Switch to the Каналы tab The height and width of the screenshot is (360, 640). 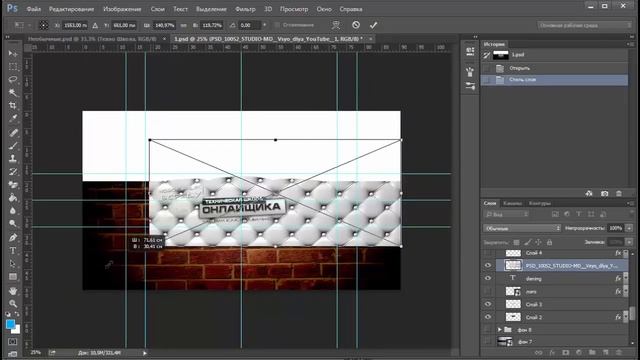point(512,203)
